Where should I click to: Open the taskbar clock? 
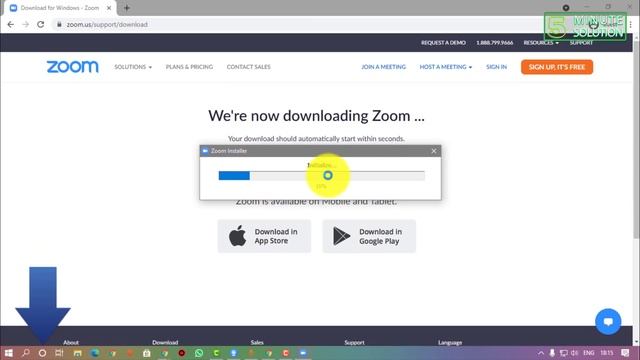pos(607,353)
